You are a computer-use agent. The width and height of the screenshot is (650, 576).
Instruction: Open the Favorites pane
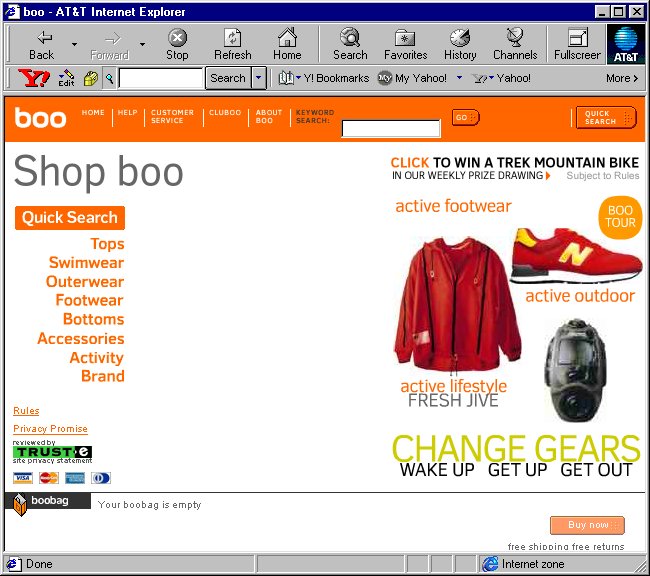click(405, 44)
